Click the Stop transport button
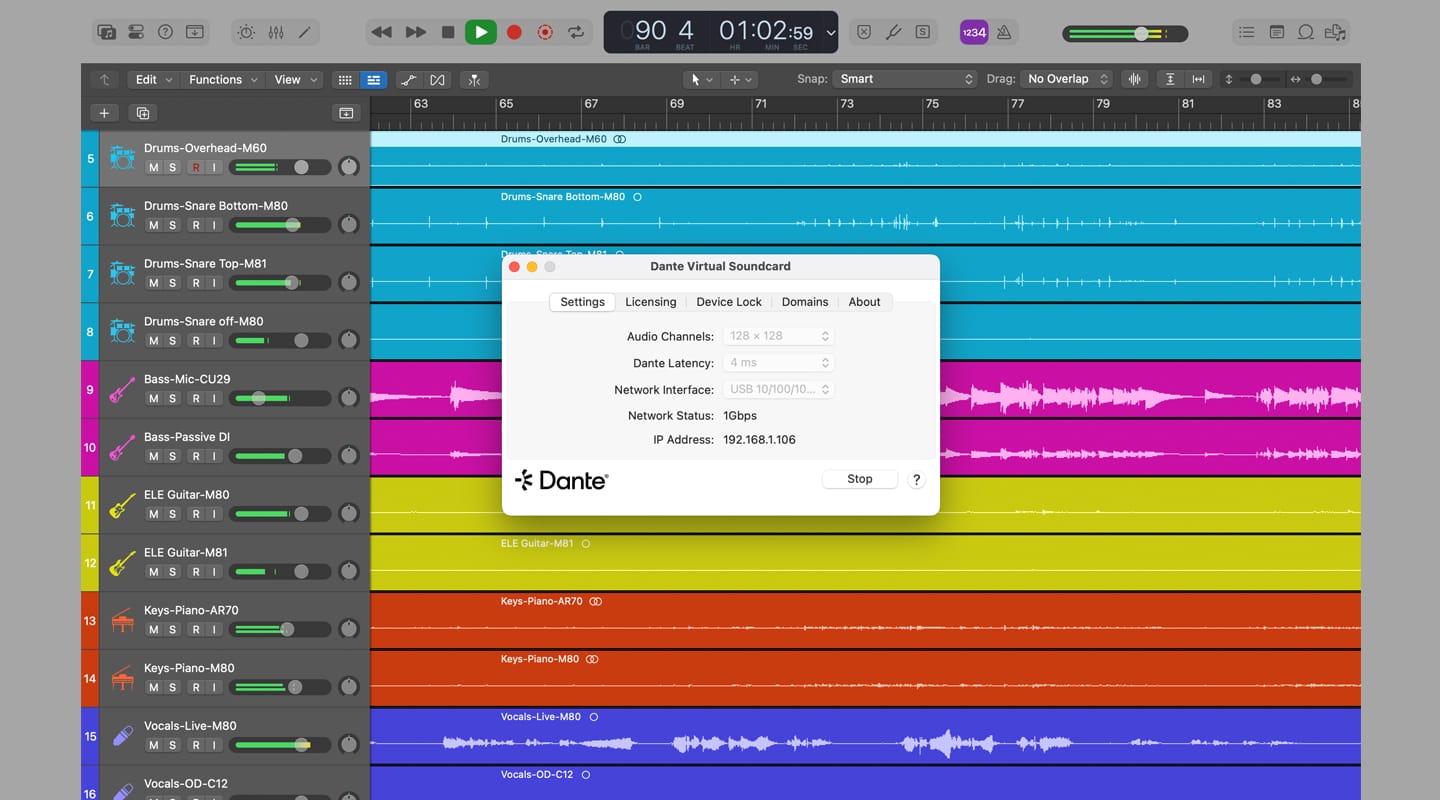The image size is (1440, 800). coord(448,32)
